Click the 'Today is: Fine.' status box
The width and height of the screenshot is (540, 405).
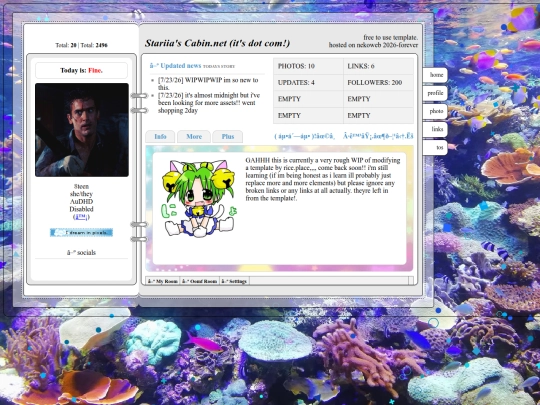point(81,71)
